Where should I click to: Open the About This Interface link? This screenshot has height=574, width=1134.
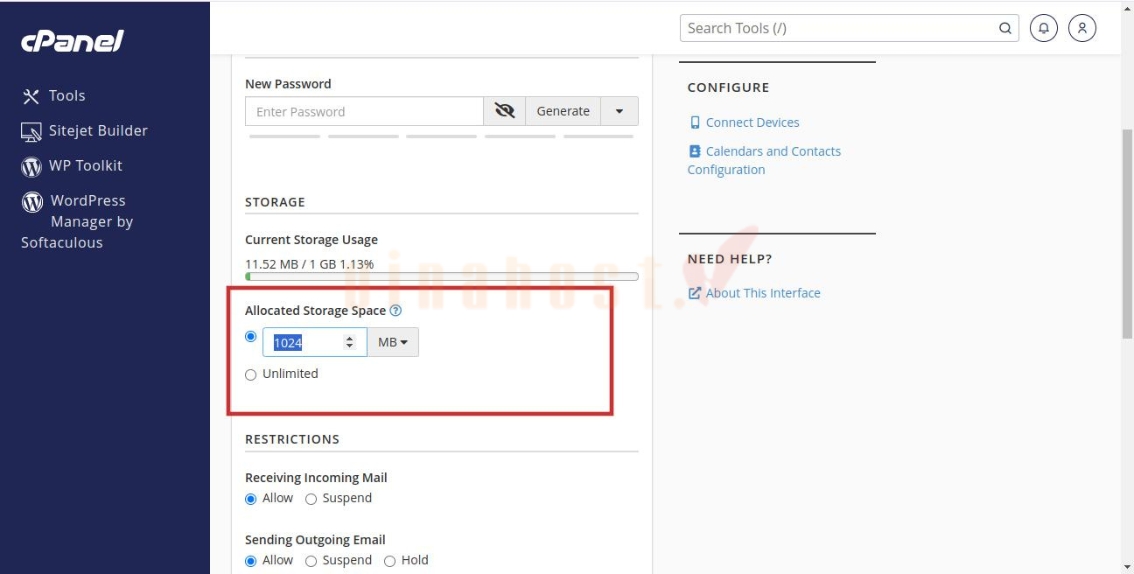click(763, 293)
